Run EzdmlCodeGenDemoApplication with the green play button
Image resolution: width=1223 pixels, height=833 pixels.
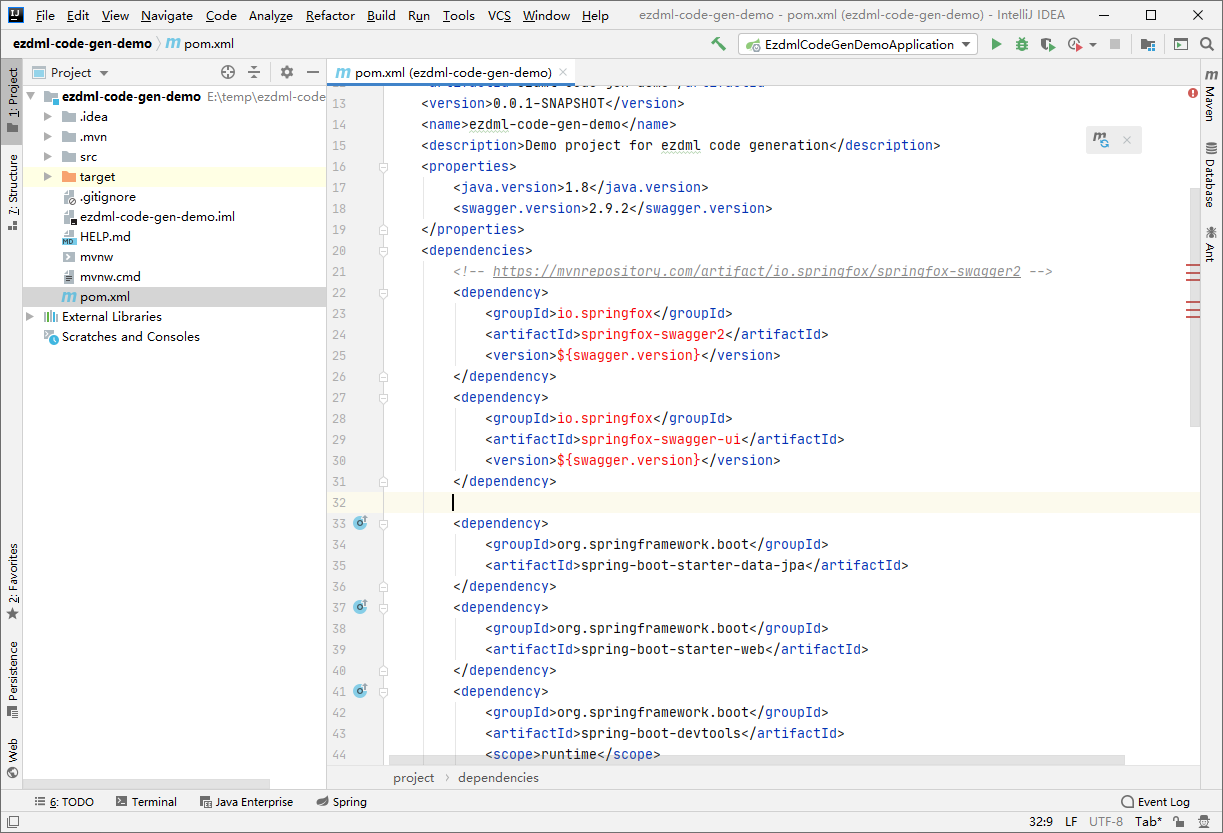[996, 44]
